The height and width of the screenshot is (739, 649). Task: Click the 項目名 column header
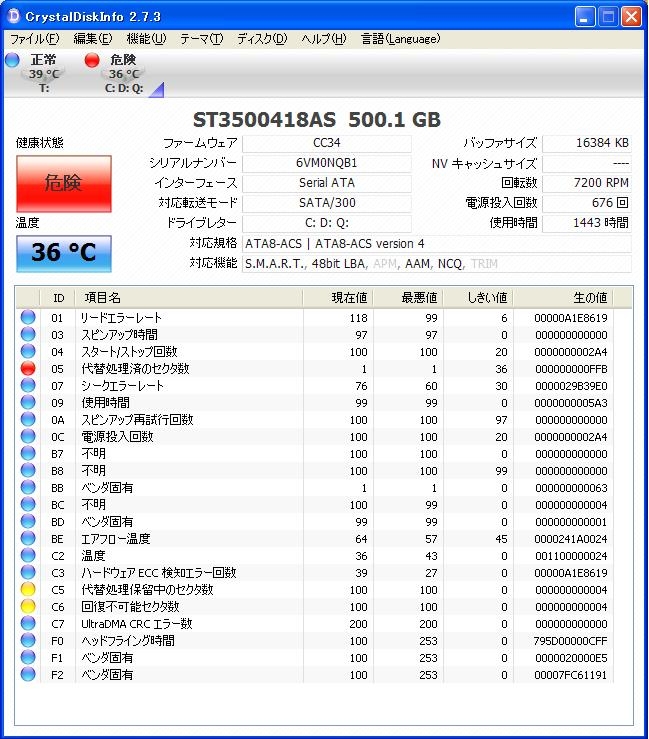(x=189, y=298)
